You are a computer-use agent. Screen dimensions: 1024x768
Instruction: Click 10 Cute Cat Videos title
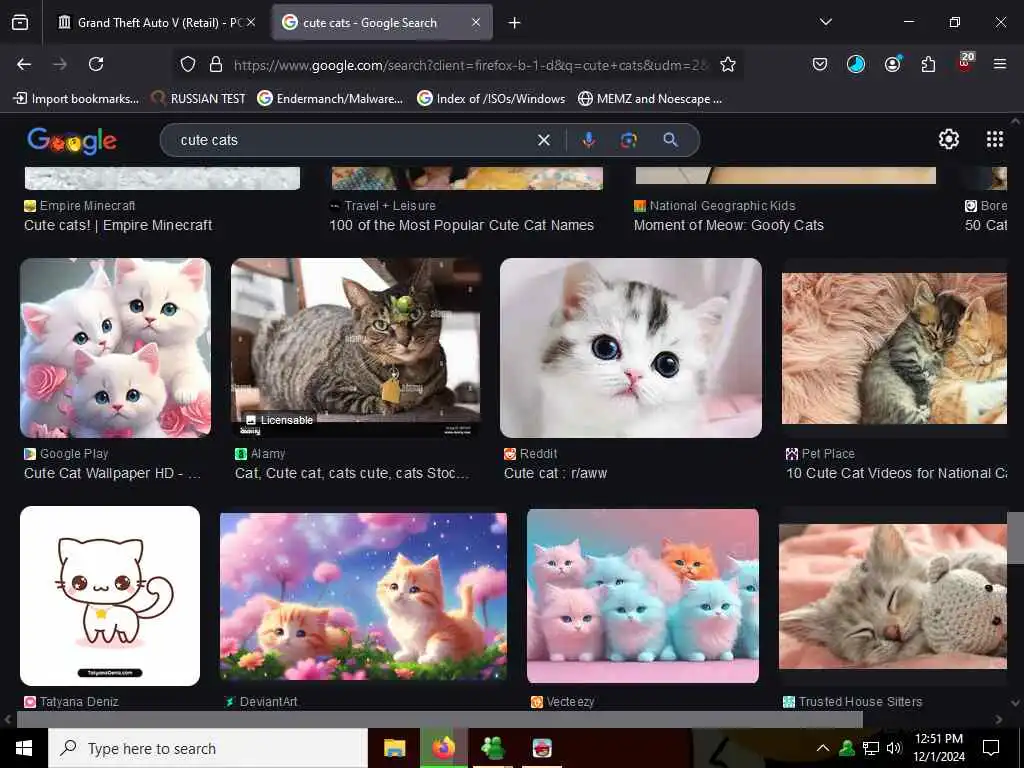(x=896, y=473)
